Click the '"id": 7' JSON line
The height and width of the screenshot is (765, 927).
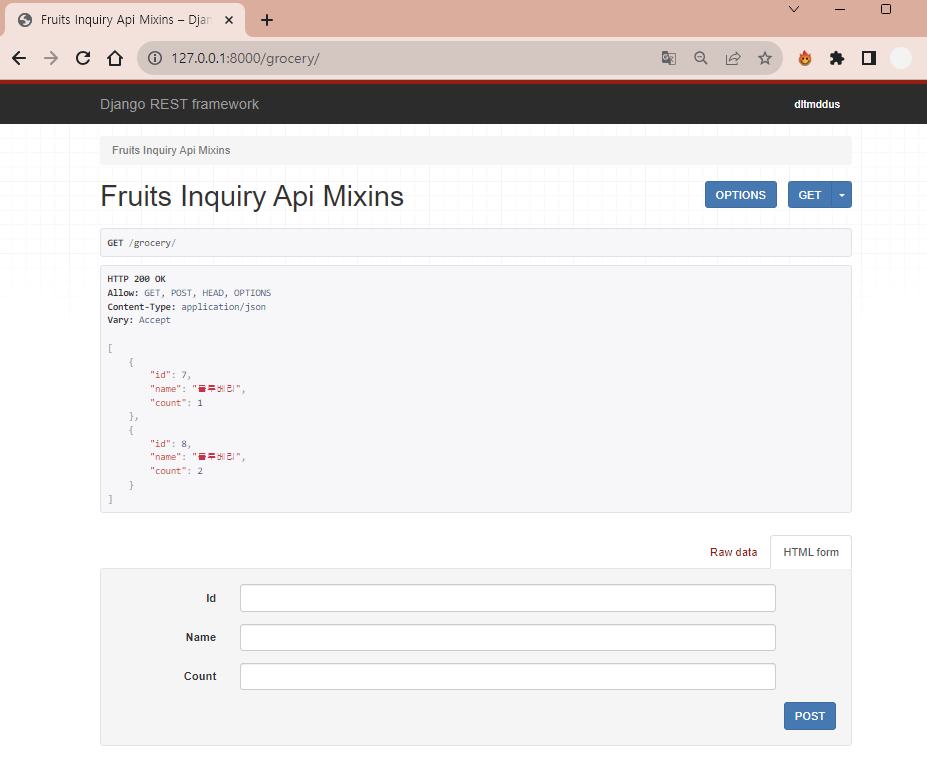[x=170, y=375]
